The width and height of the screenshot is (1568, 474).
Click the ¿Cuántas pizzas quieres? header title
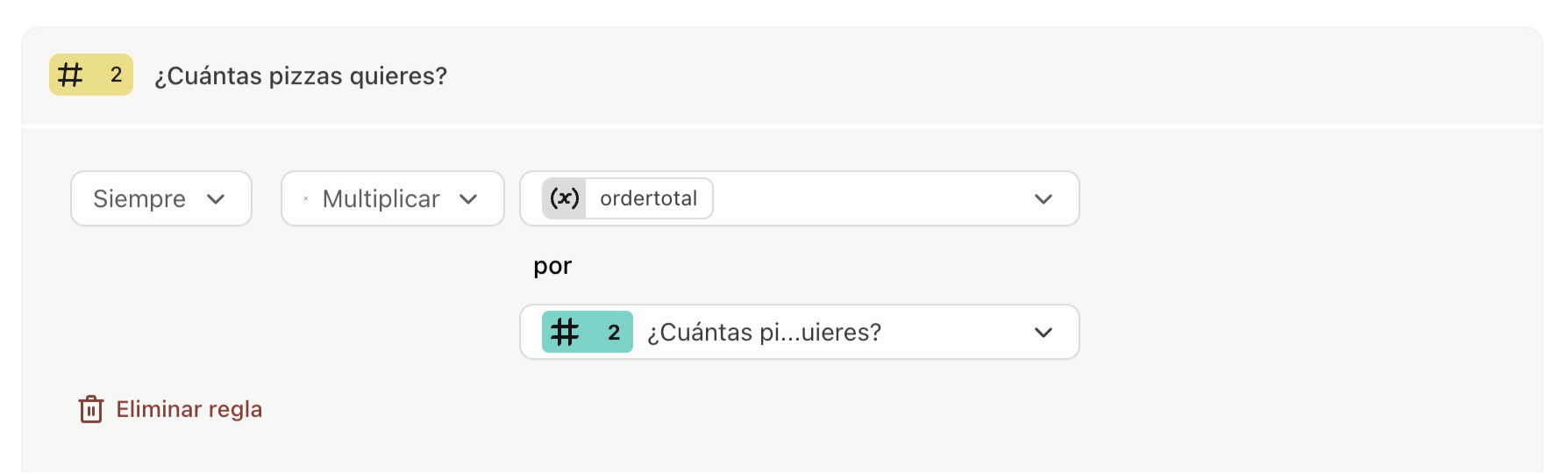301,76
